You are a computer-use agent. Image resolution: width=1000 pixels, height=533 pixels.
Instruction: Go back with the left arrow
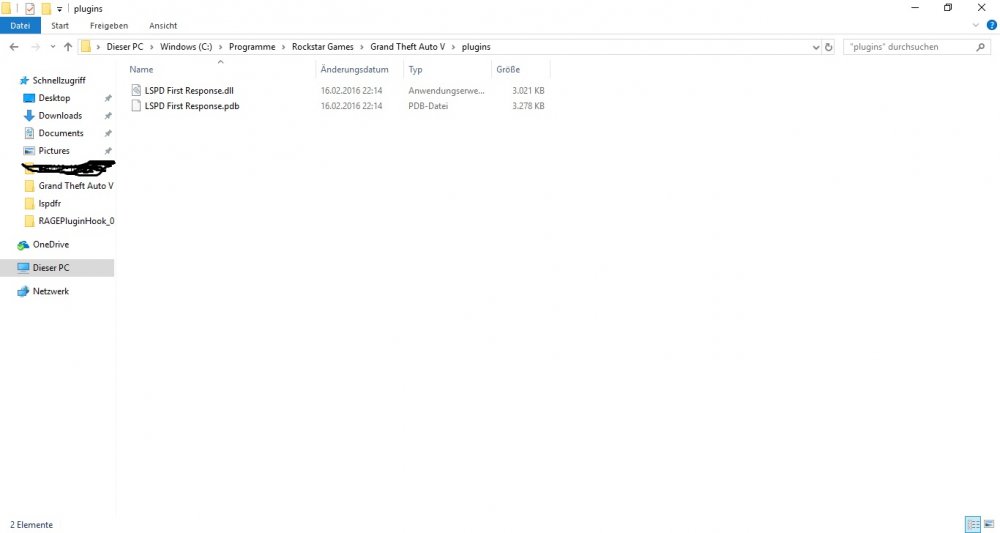14,47
